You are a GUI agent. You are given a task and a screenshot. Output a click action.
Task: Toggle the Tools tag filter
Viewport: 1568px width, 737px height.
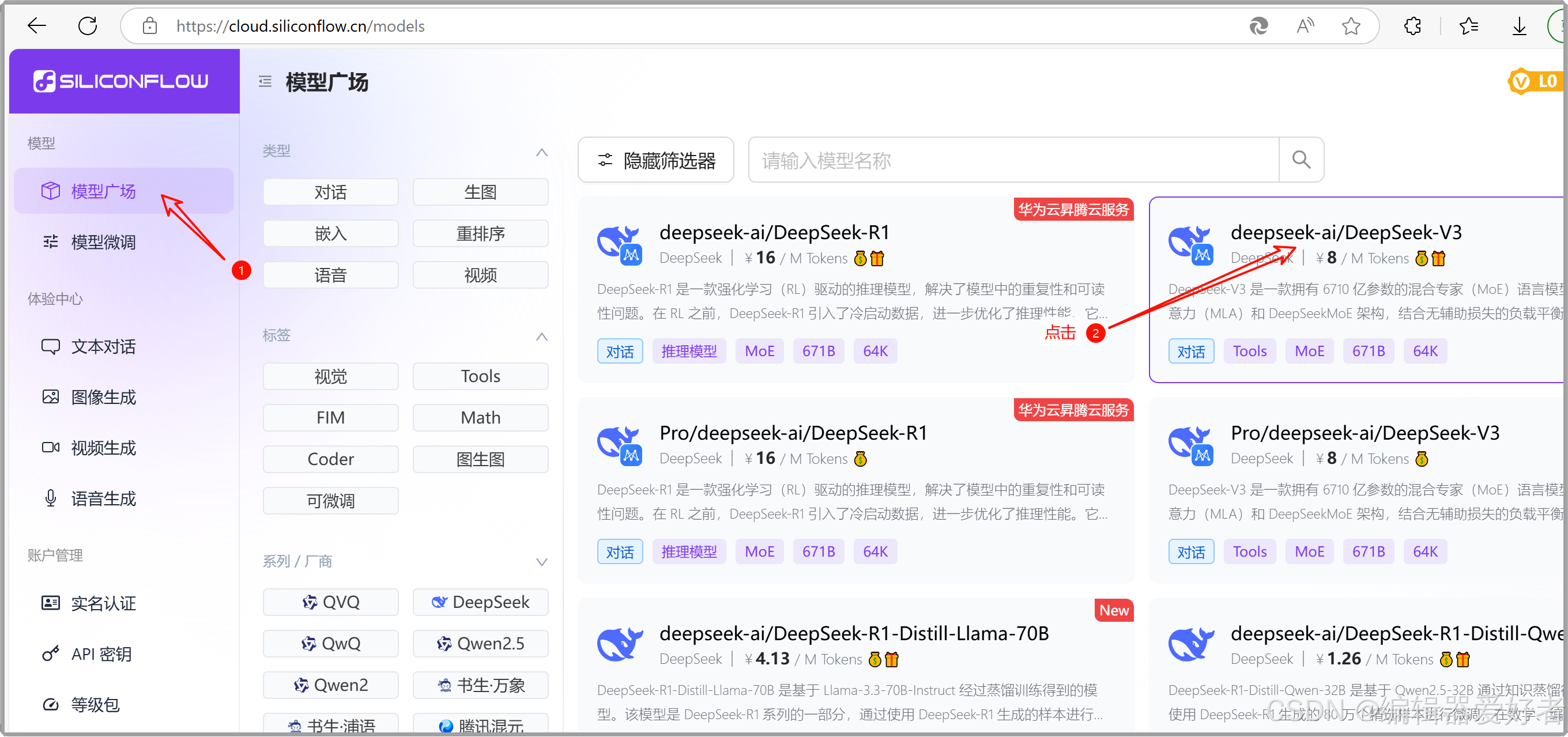480,376
